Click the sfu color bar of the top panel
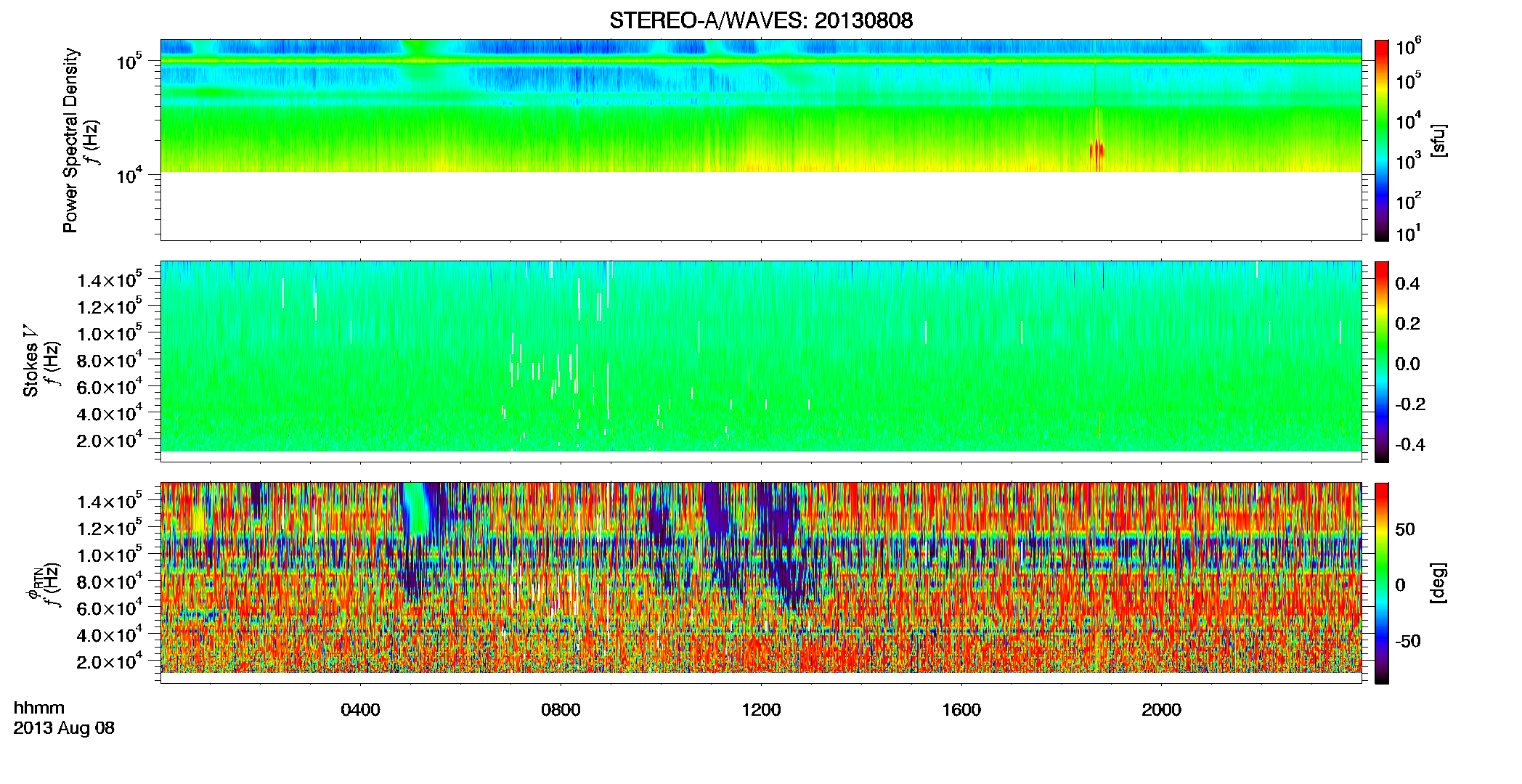The width and height of the screenshot is (1522, 784). [1381, 140]
